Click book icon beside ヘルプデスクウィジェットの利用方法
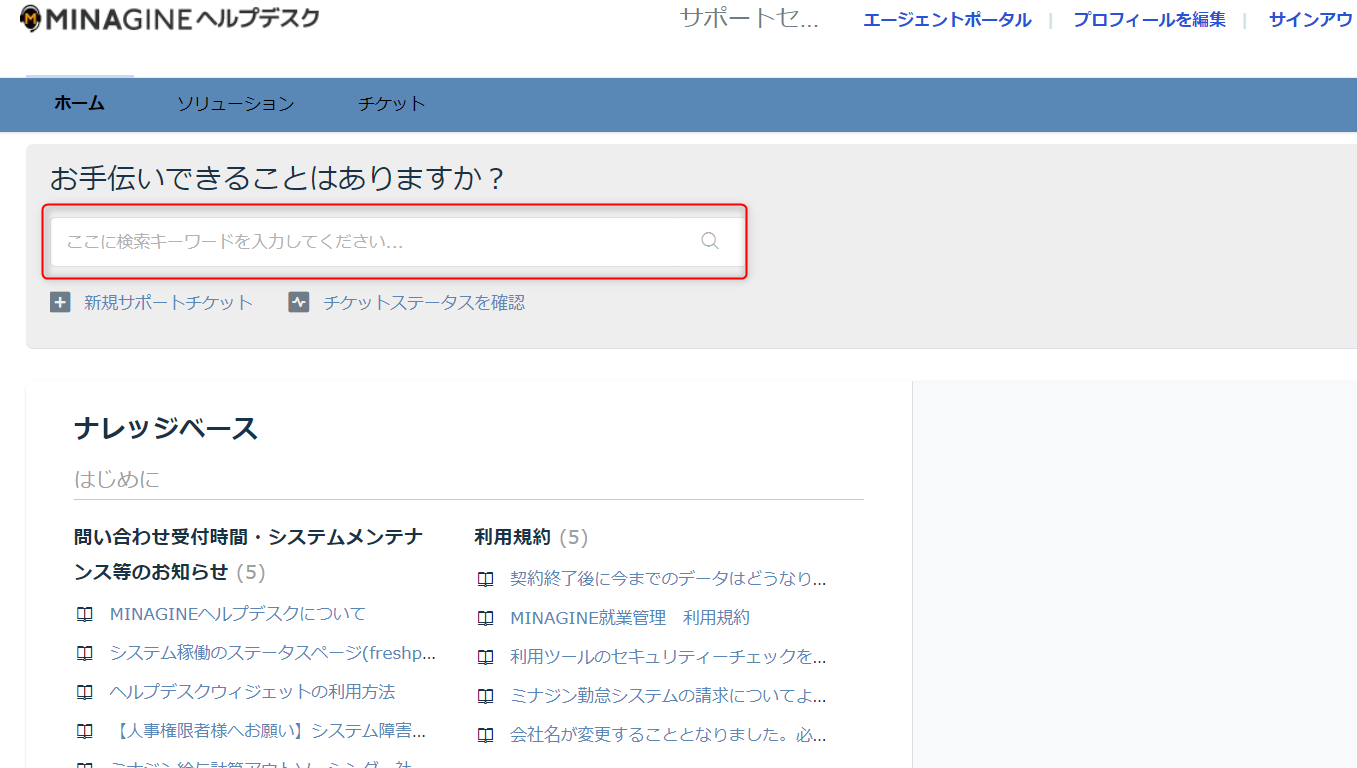 pos(85,692)
